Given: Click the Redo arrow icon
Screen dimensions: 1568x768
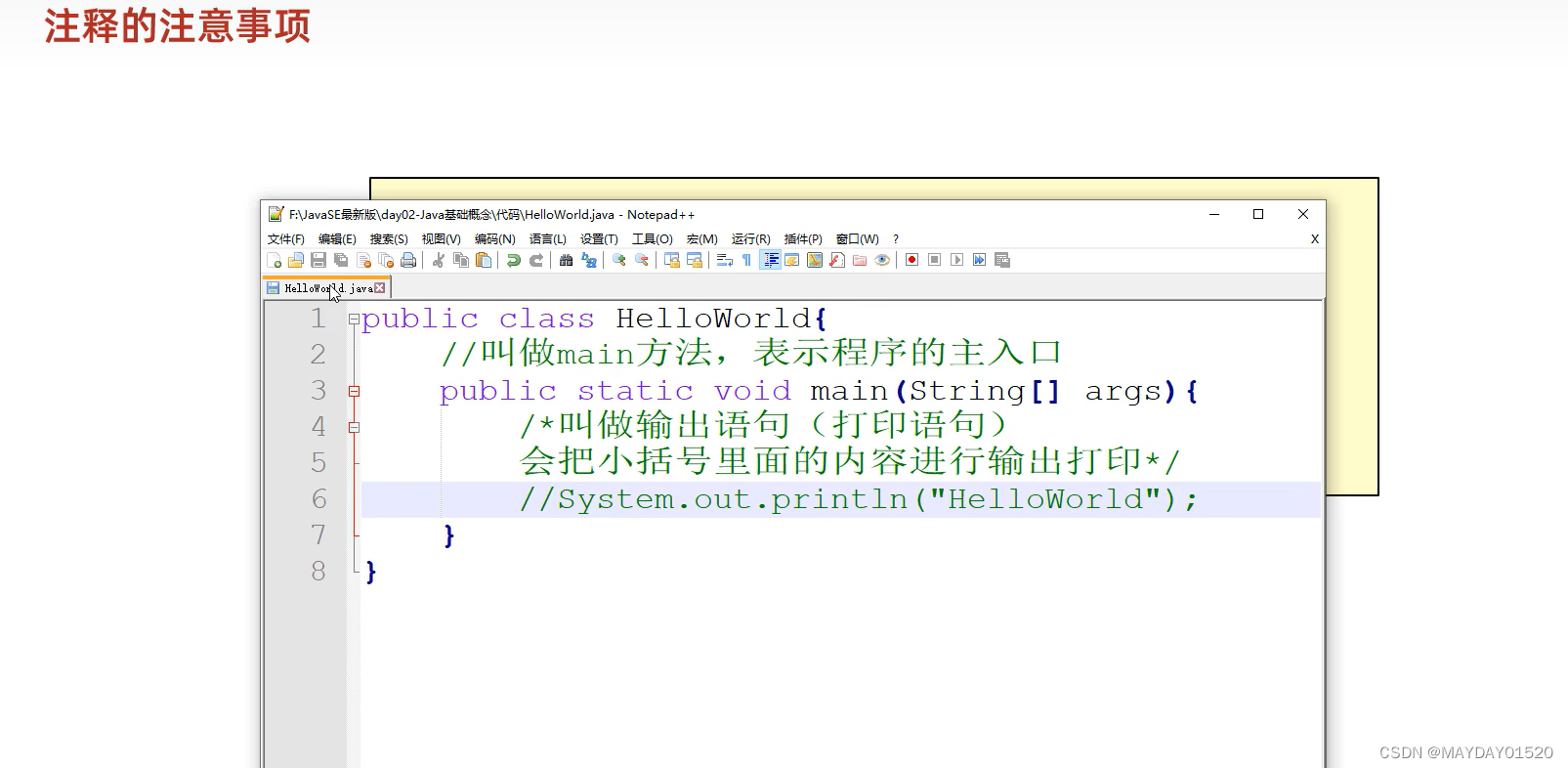Looking at the screenshot, I should coord(536,260).
